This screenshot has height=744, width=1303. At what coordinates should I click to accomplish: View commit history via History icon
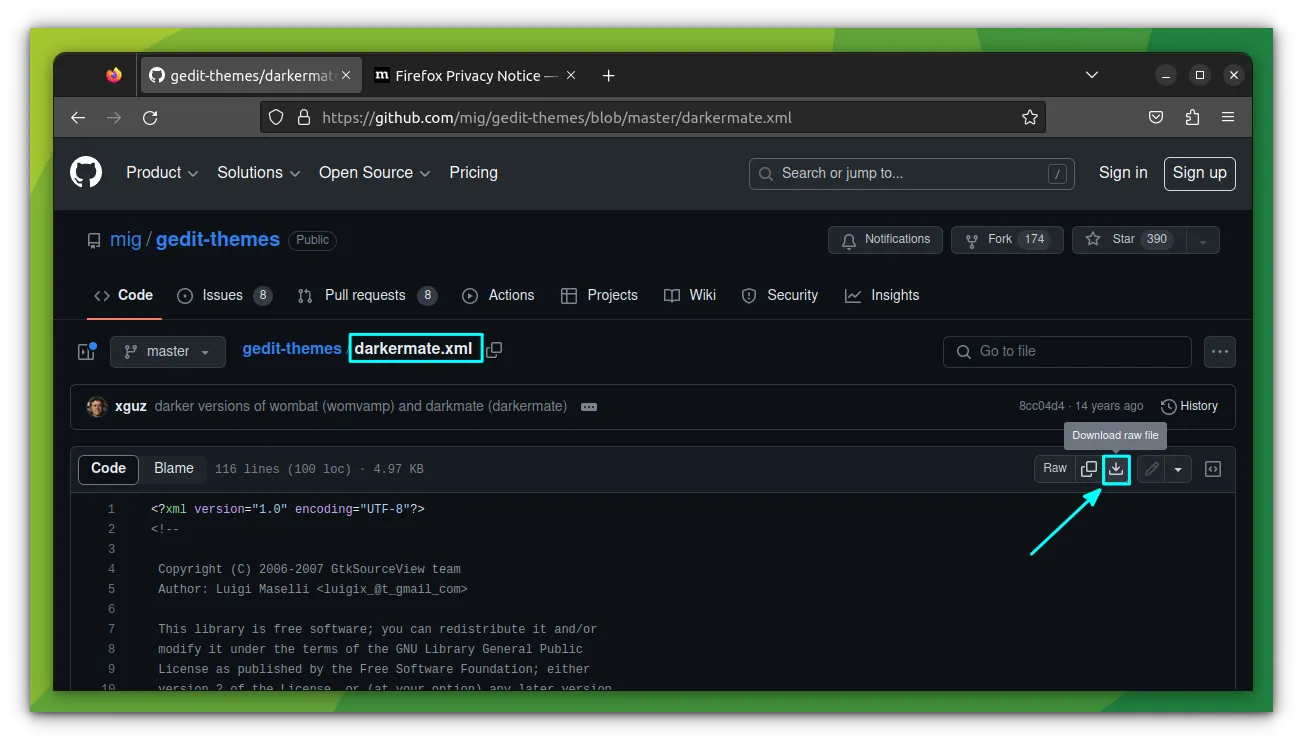tap(1189, 406)
